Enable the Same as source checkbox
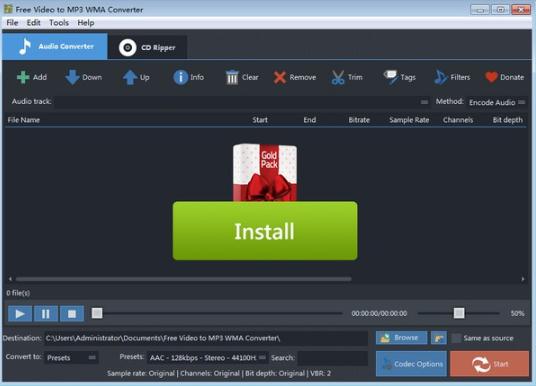 (x=456, y=338)
